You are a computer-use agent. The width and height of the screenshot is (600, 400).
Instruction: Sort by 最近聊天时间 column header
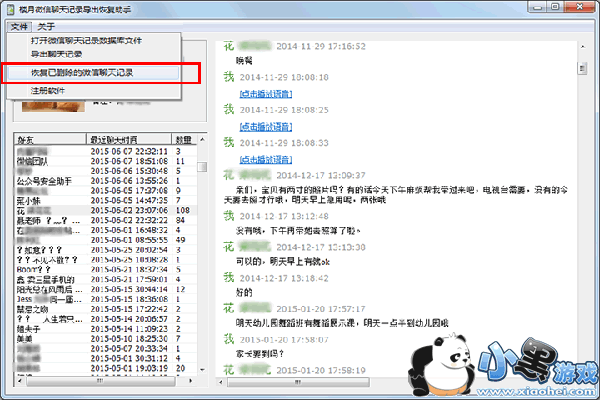129,140
